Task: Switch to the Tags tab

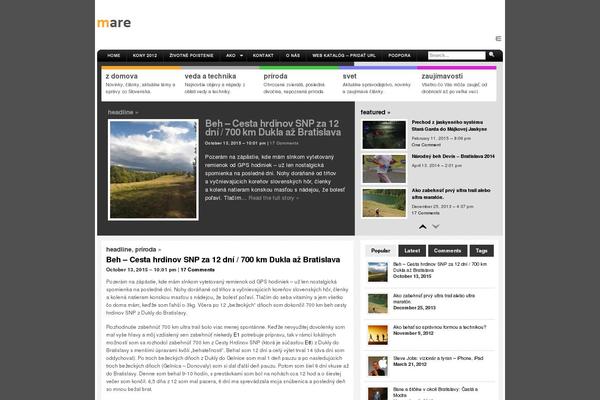Action: click(481, 251)
